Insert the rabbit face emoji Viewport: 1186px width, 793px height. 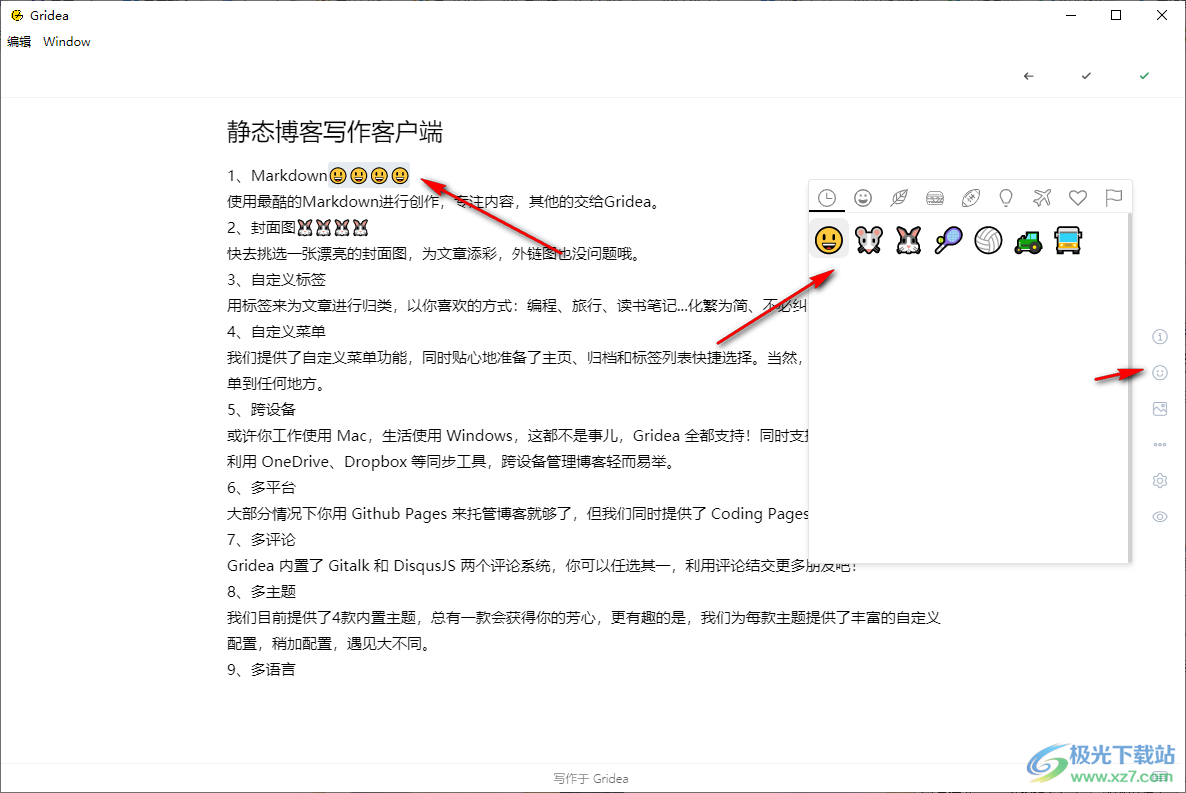[x=908, y=241]
